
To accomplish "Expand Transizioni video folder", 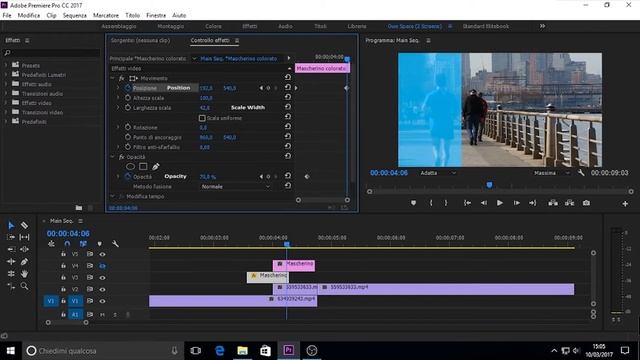I will [x=6, y=112].
